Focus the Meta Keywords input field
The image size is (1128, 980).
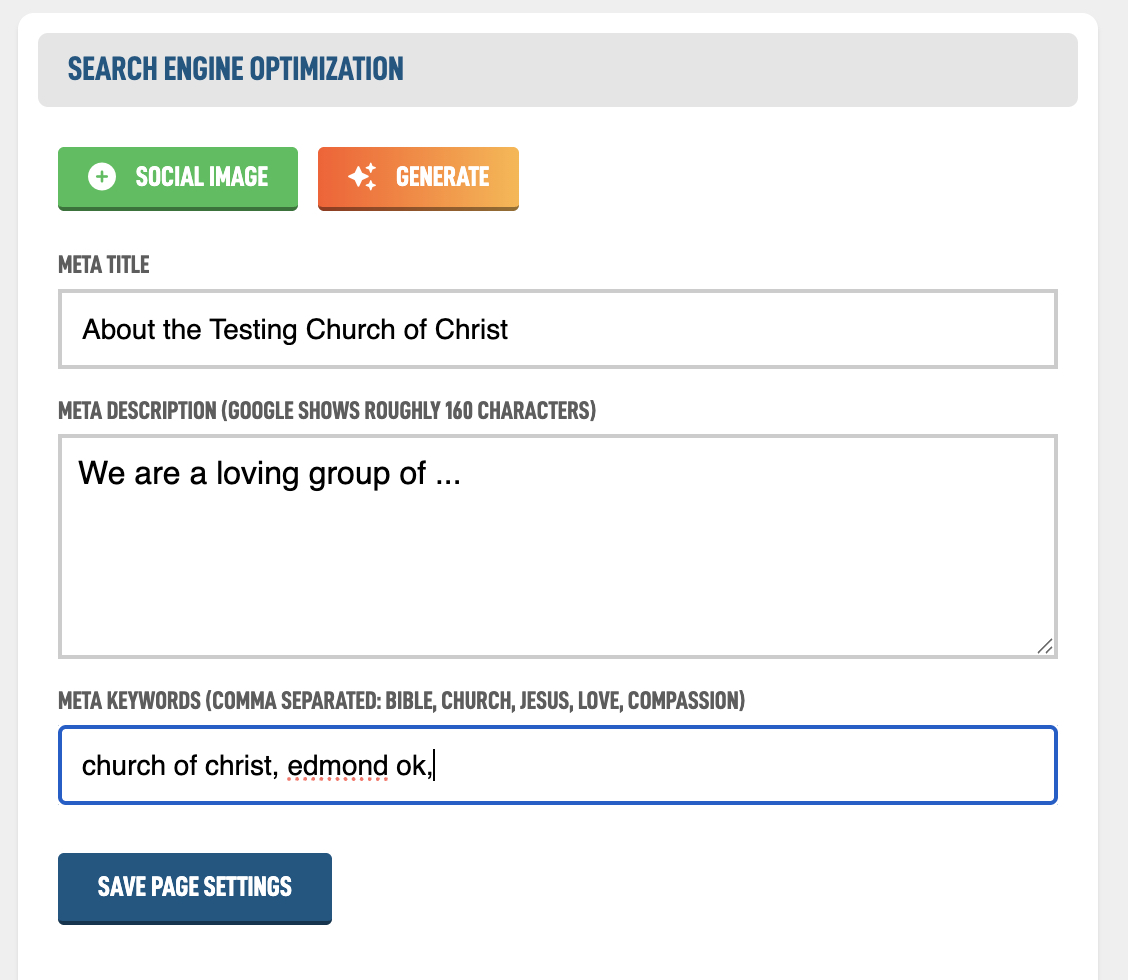coord(700,766)
